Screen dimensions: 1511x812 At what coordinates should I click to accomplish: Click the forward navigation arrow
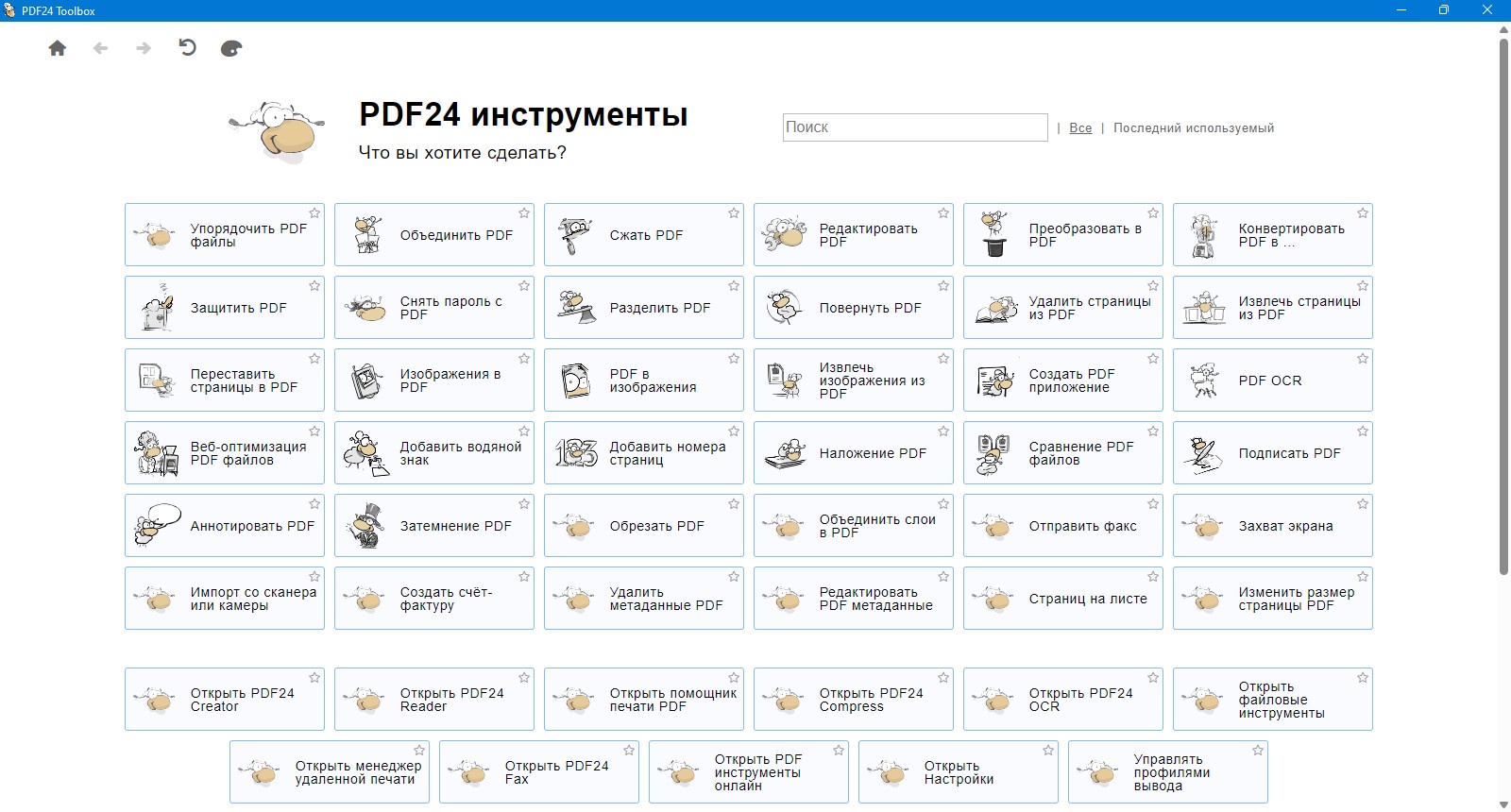pos(144,48)
